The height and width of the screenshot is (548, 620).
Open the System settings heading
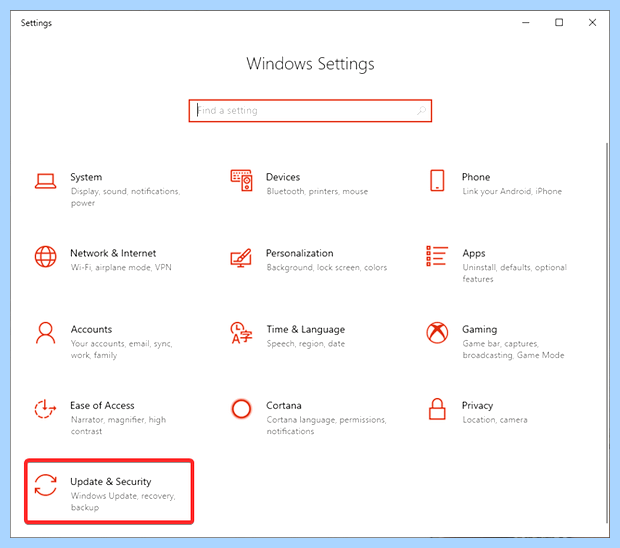pos(86,177)
